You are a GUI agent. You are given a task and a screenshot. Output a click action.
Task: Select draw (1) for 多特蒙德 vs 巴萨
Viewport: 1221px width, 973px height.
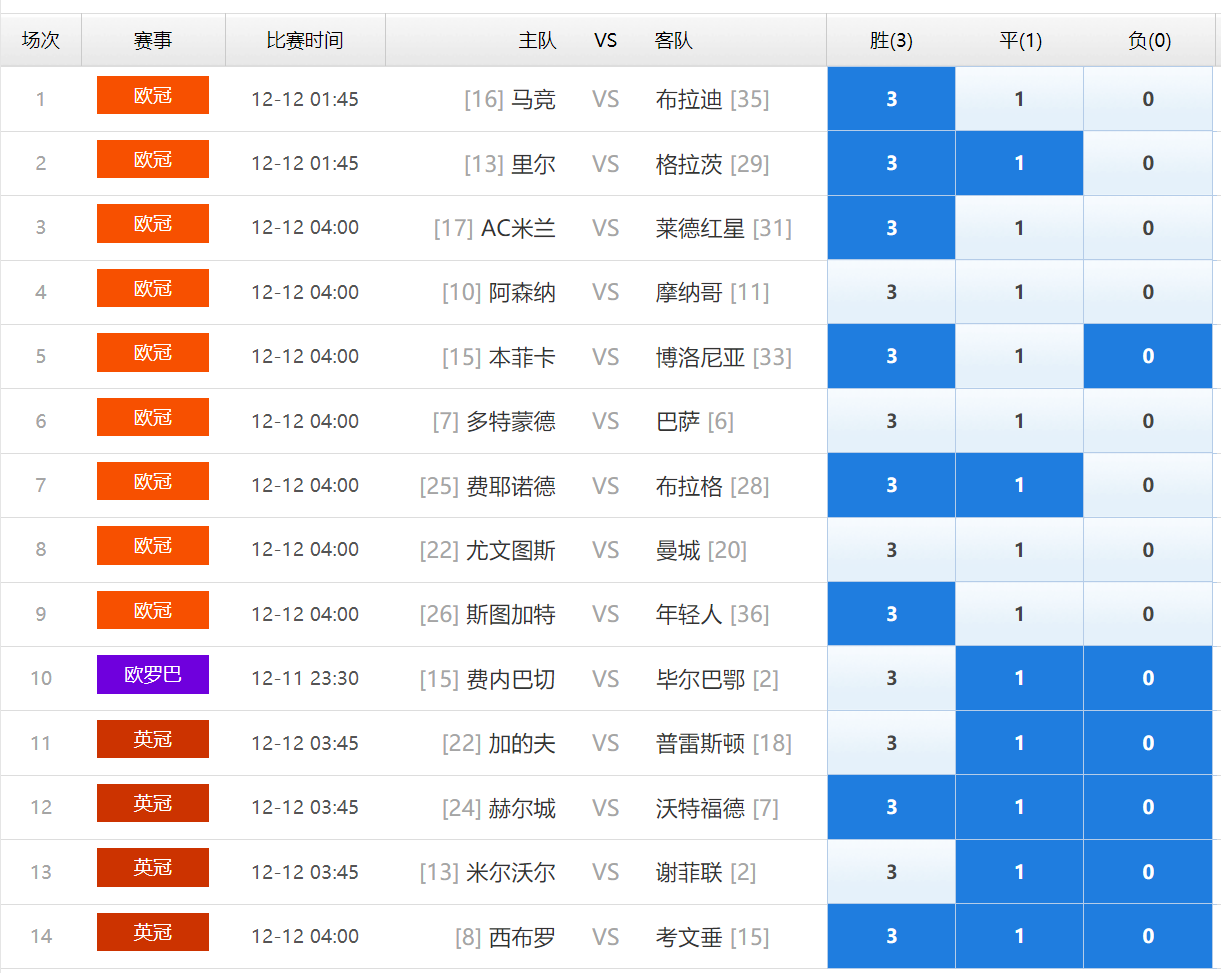1019,421
